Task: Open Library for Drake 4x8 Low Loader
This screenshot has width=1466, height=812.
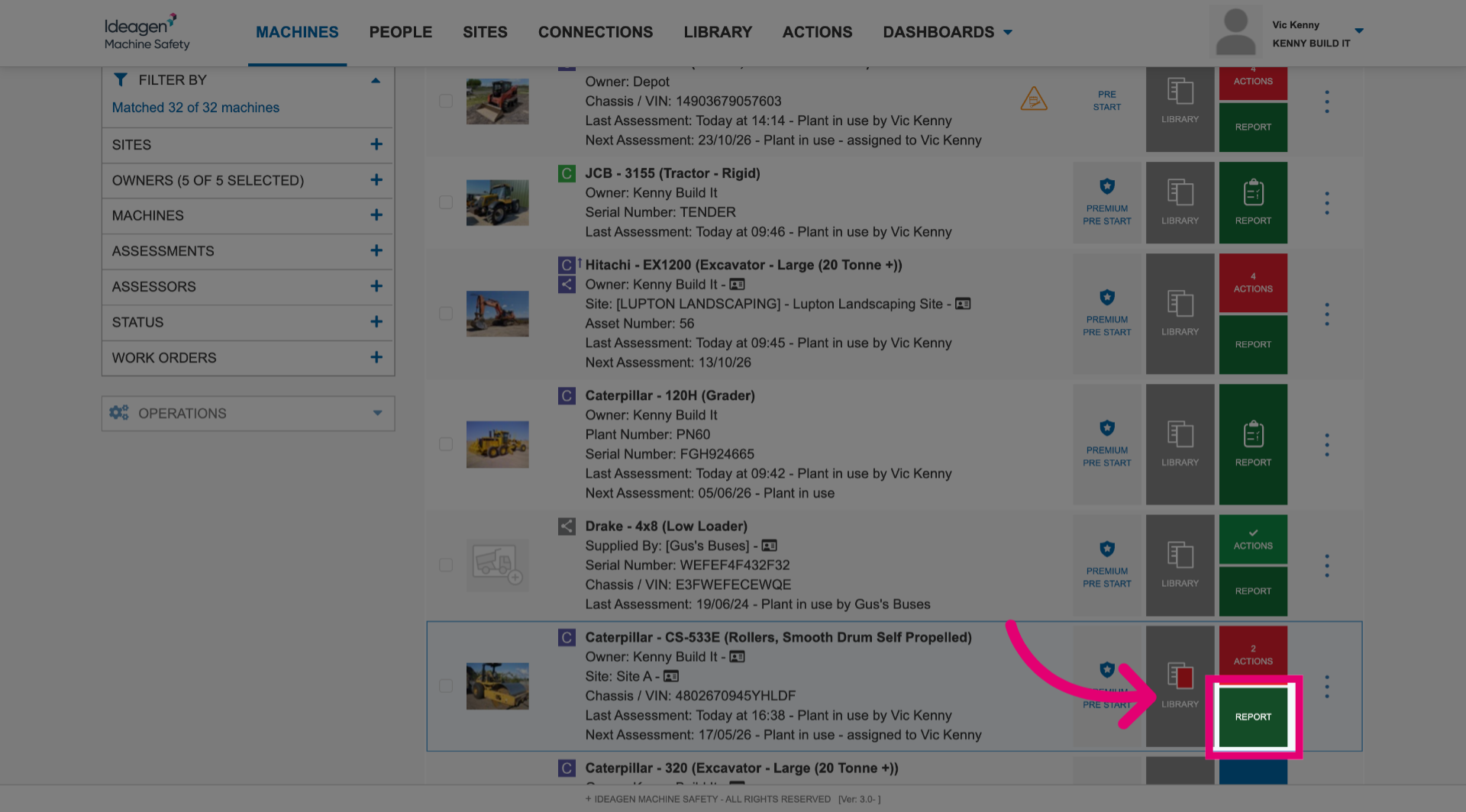Action: pyautogui.click(x=1180, y=565)
